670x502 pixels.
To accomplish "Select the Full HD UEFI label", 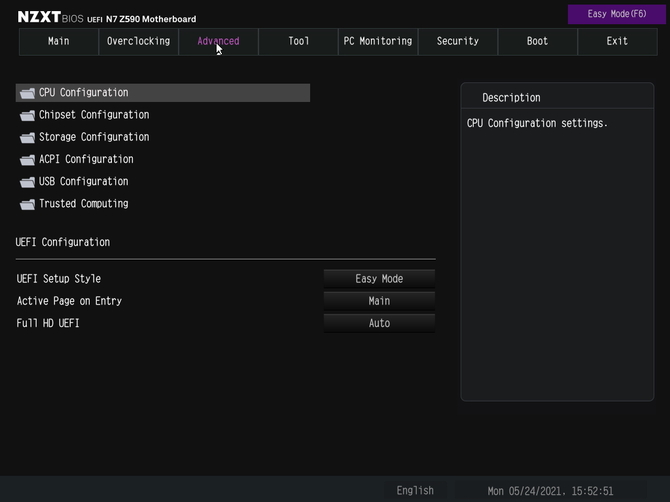I will pyautogui.click(x=48, y=323).
